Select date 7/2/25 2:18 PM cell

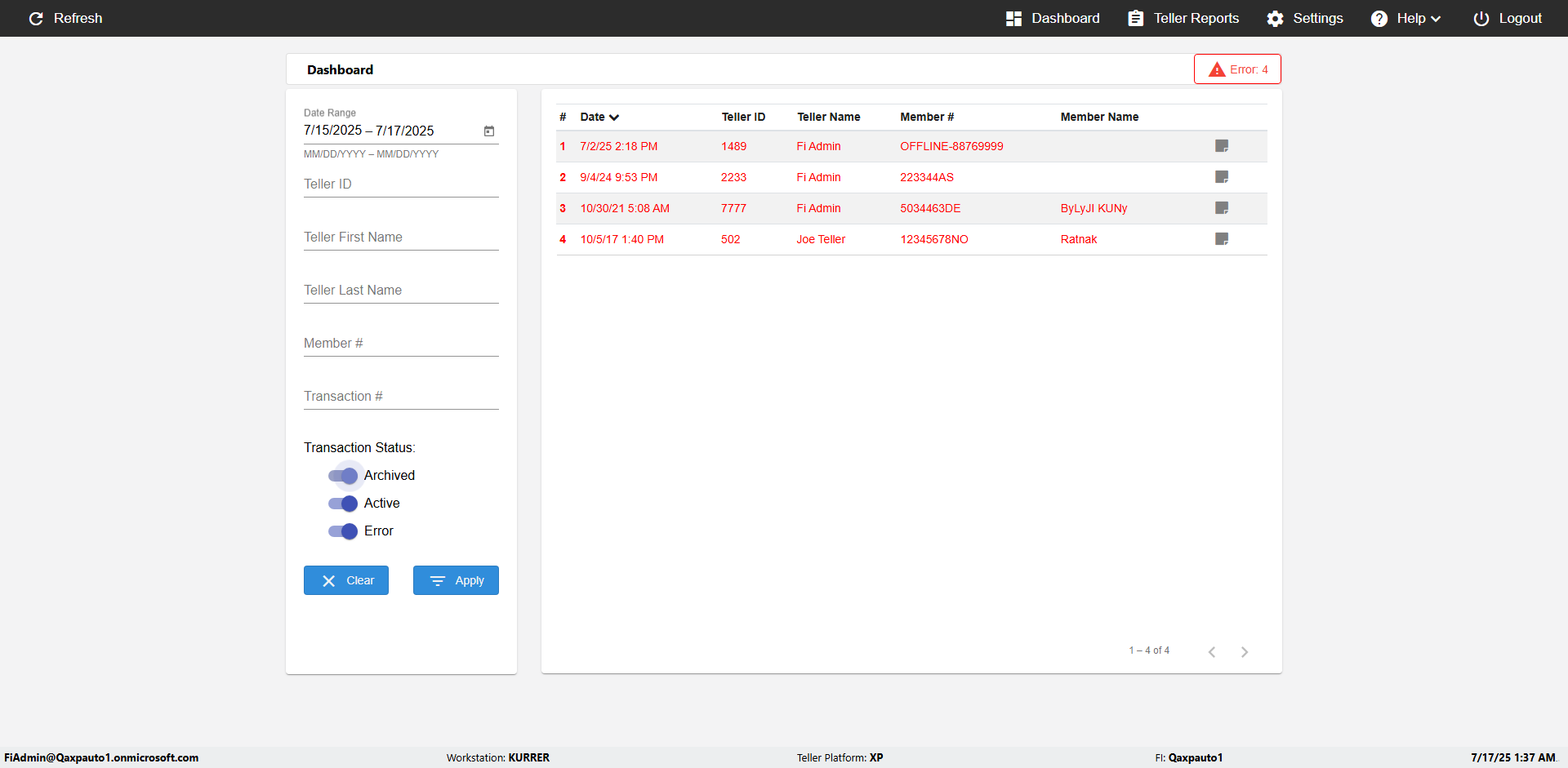[x=618, y=146]
